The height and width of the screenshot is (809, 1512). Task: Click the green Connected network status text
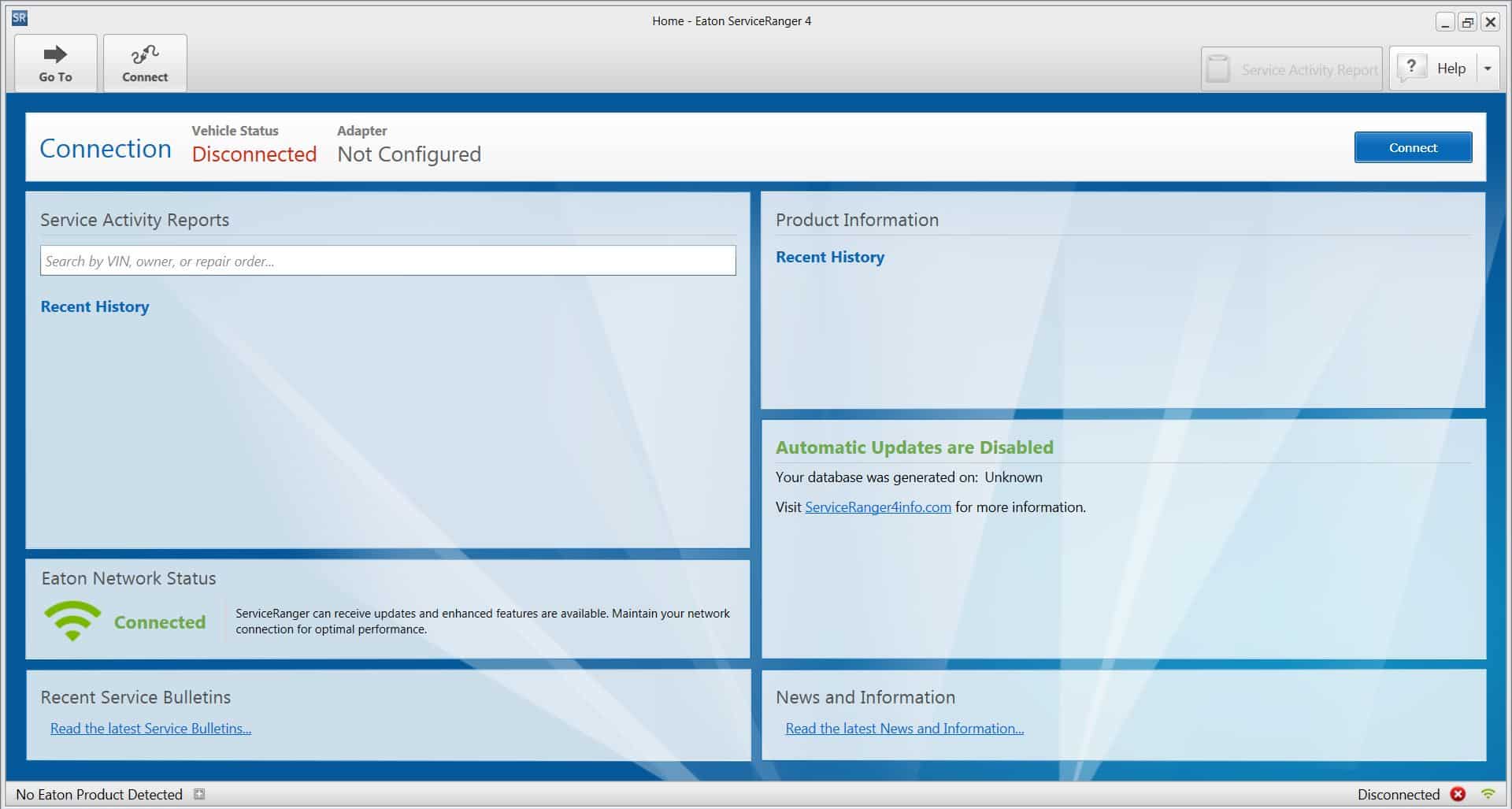click(x=160, y=622)
